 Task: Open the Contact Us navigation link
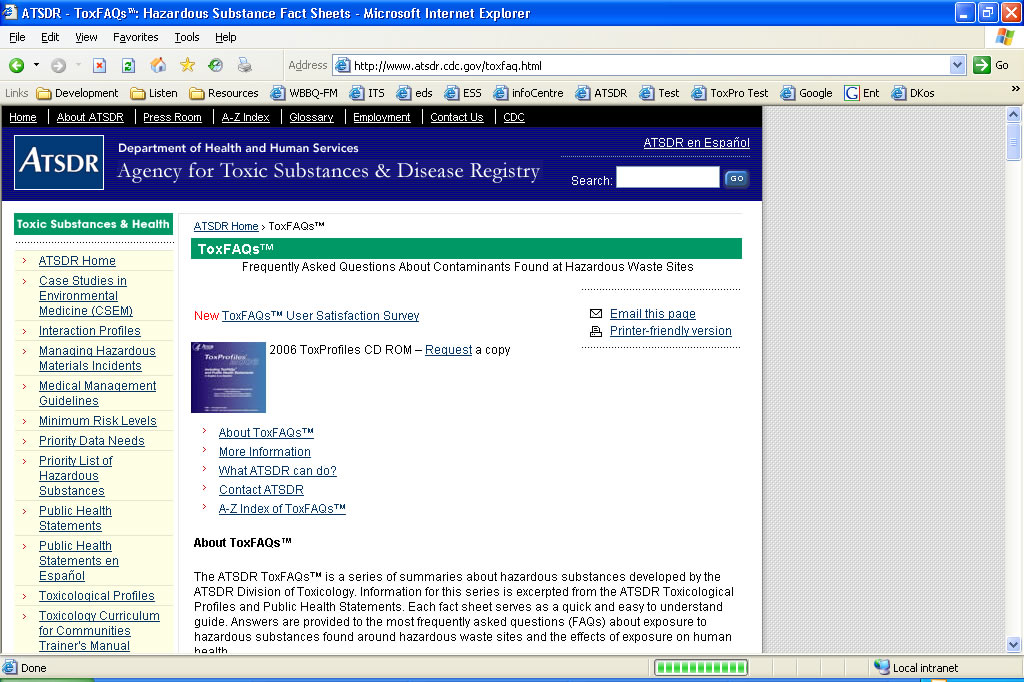456,117
